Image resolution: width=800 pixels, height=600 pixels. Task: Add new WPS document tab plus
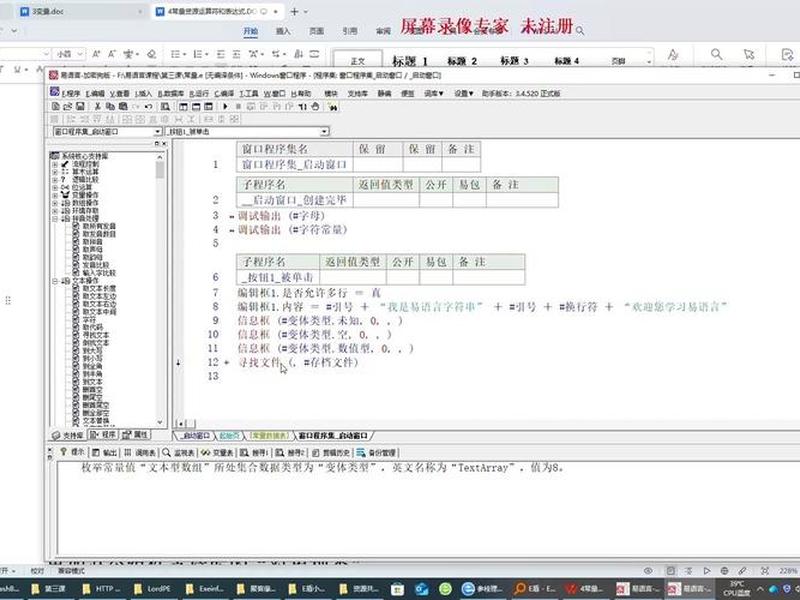pyautogui.click(x=294, y=11)
